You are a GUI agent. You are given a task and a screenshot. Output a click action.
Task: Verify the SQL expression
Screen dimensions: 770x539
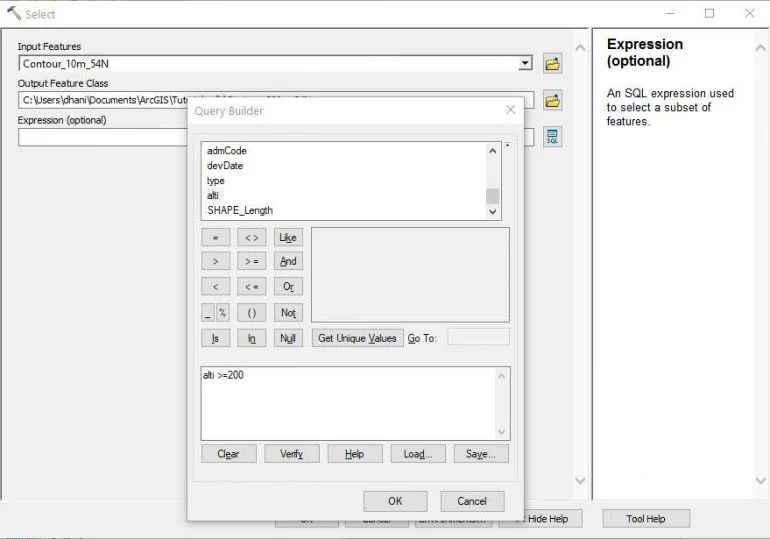coord(292,454)
